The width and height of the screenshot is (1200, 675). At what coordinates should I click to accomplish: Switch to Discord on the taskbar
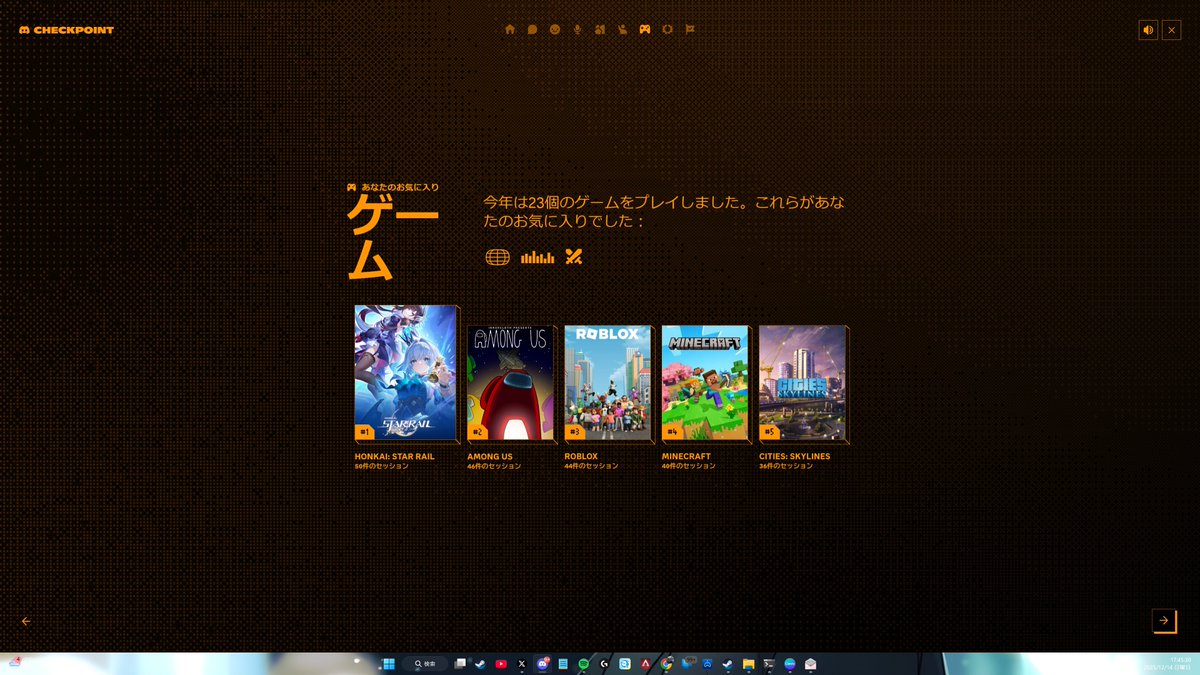tap(543, 664)
